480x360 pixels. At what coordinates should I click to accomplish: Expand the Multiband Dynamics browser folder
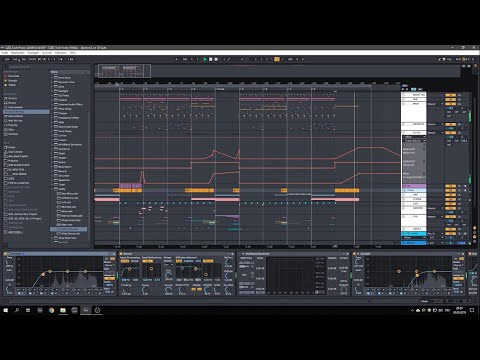(52, 144)
